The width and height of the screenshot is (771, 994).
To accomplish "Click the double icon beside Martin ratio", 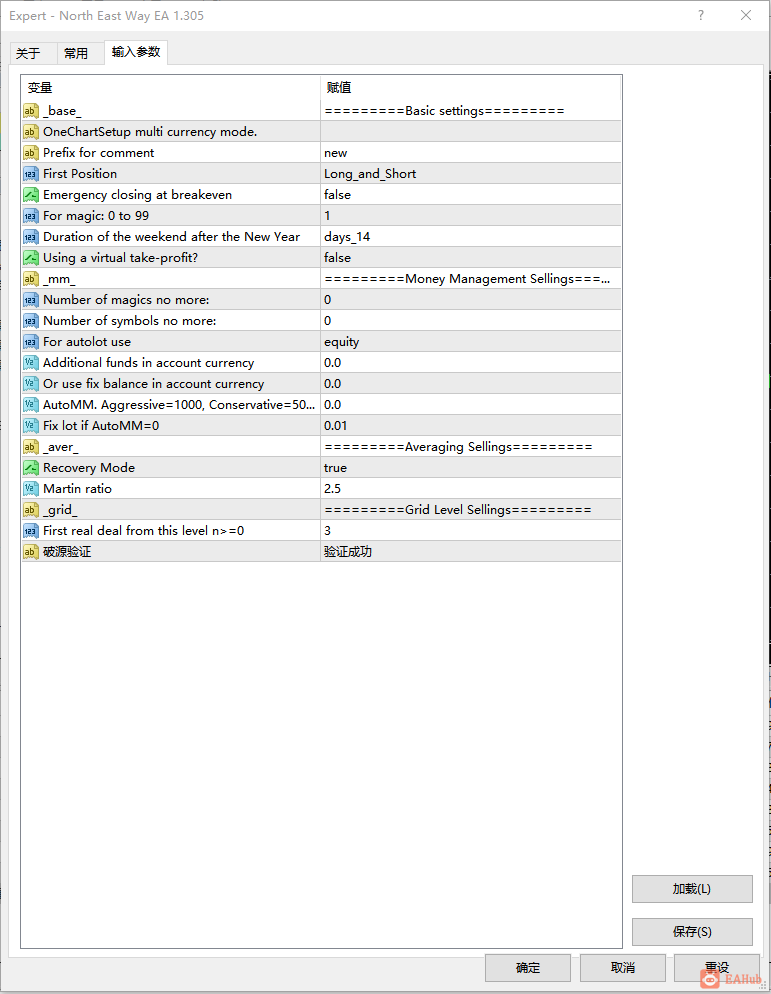I will pyautogui.click(x=30, y=489).
